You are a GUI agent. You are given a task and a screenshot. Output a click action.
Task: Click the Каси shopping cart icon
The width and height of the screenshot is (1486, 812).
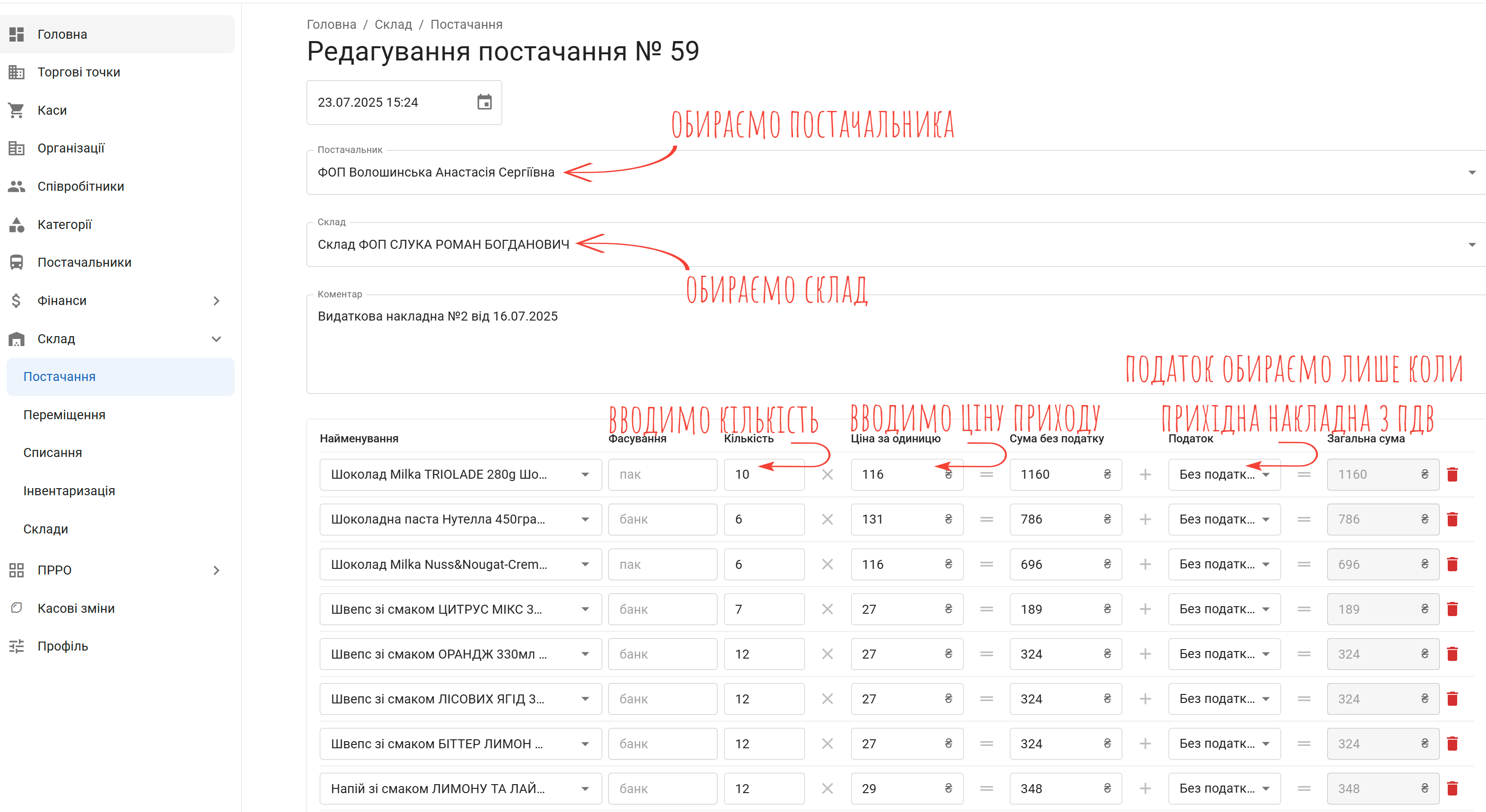coord(16,110)
